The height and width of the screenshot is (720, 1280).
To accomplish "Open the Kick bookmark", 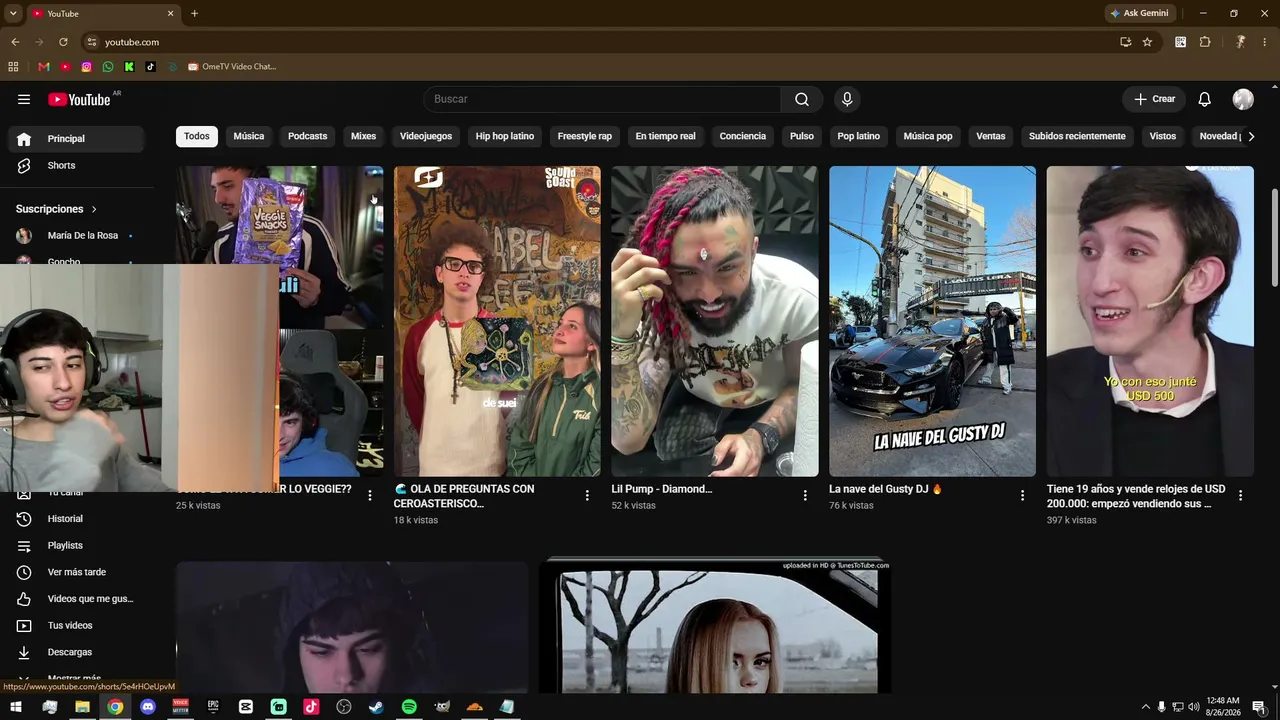I will click(129, 67).
